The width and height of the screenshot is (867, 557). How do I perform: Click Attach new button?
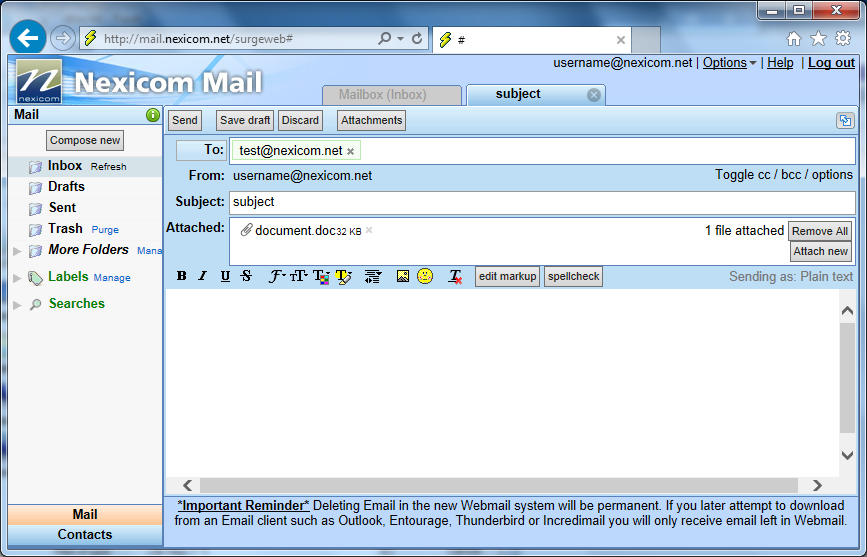tap(821, 251)
